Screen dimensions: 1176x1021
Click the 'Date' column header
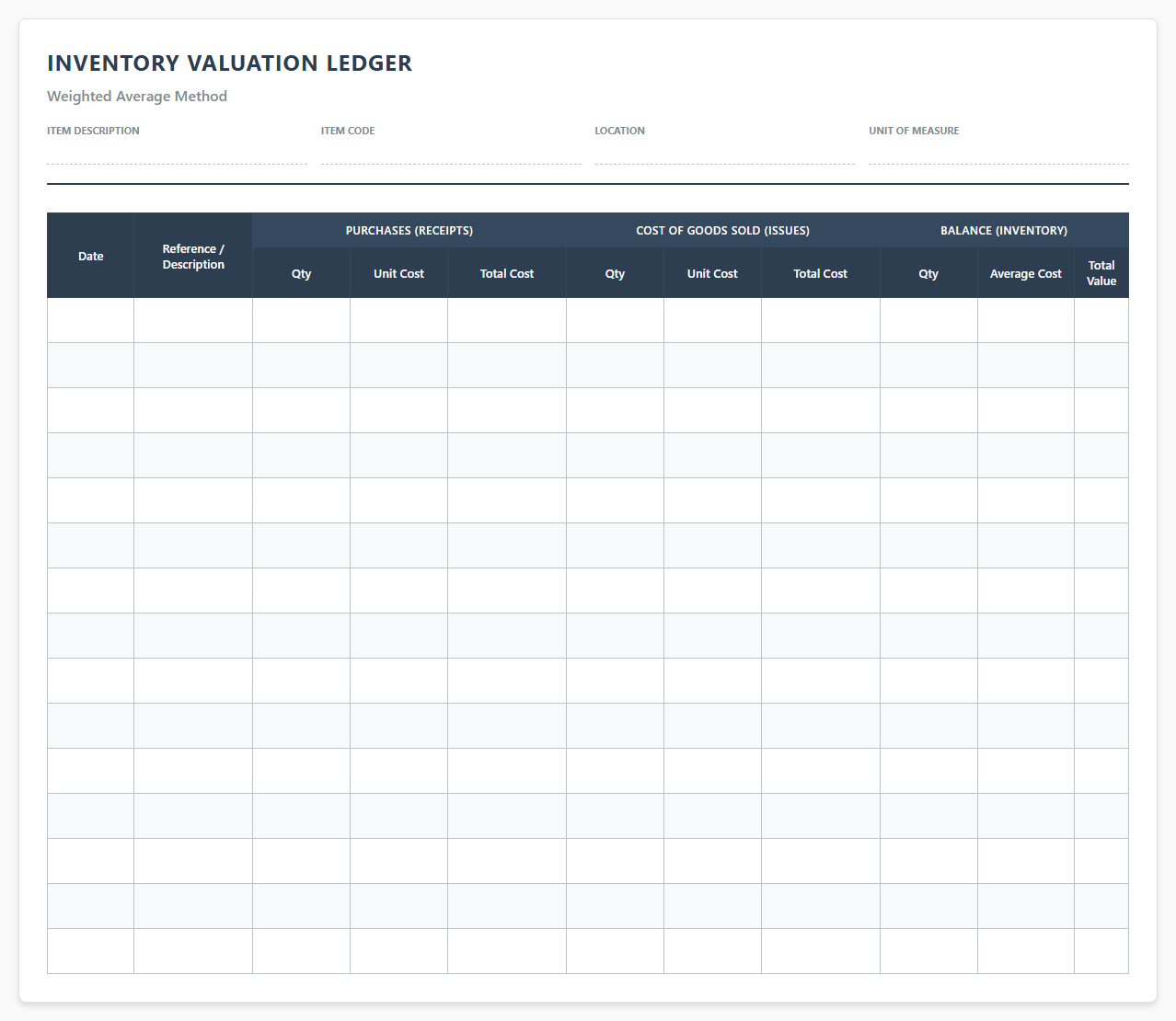point(90,256)
